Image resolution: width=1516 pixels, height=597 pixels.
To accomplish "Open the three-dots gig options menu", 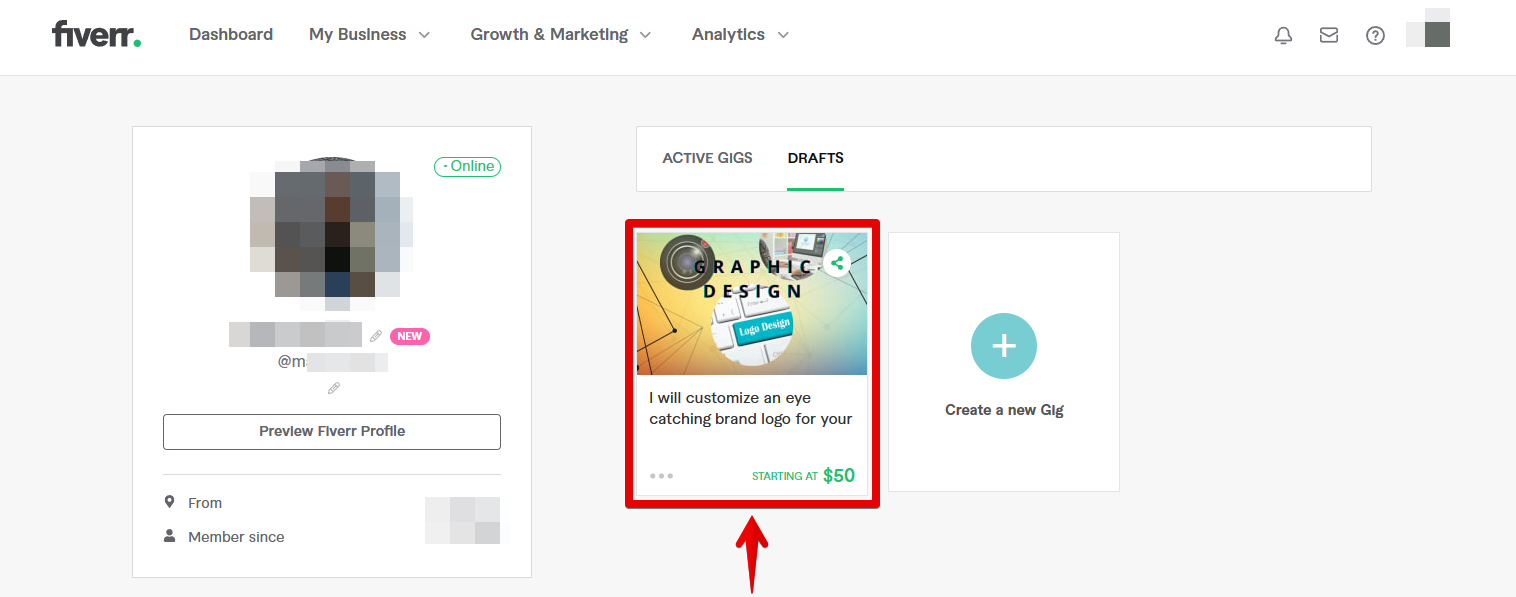I will click(661, 476).
